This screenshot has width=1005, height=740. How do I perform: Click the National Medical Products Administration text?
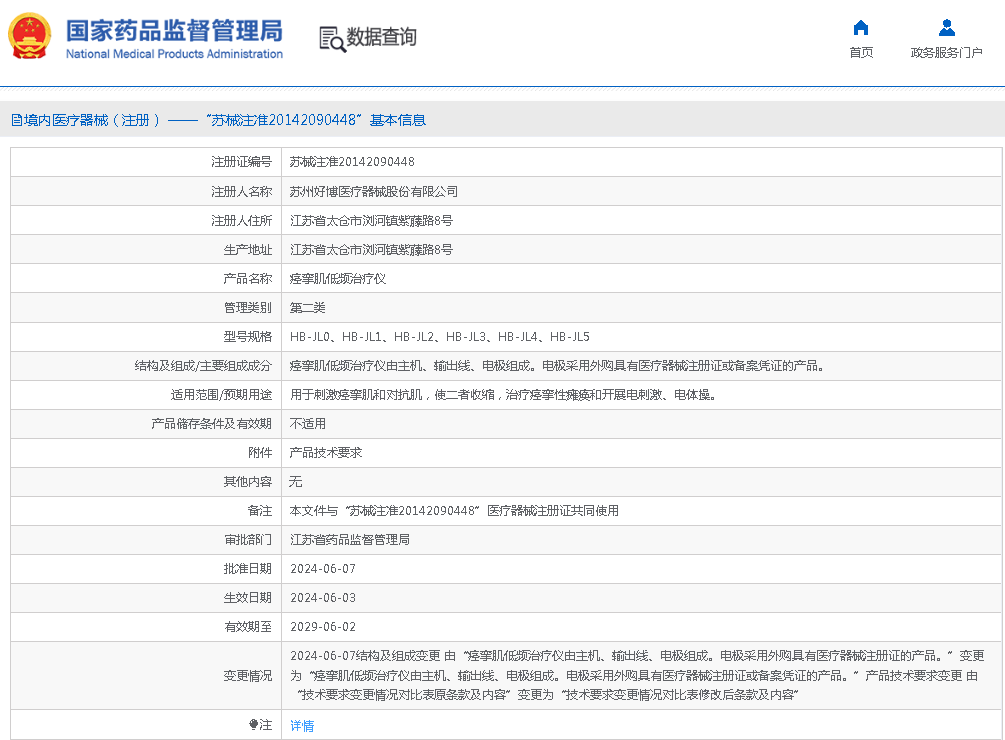(174, 54)
